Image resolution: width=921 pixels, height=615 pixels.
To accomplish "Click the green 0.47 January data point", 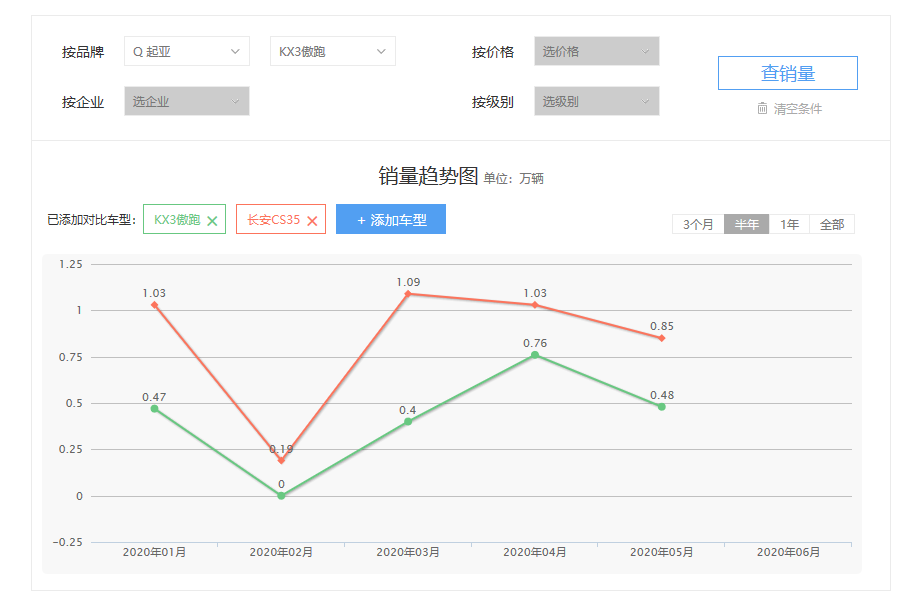I will tap(154, 409).
